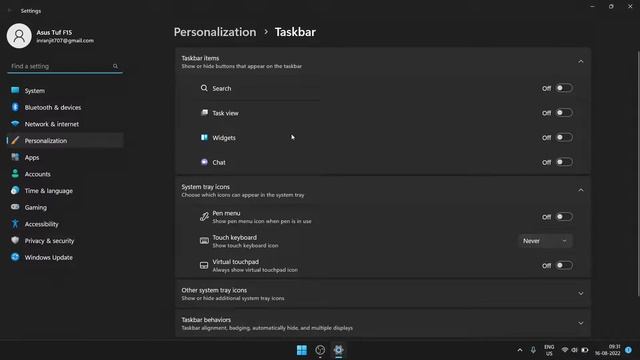Image resolution: width=640 pixels, height=360 pixels.
Task: Turn on the Task view toggle
Action: coord(564,113)
